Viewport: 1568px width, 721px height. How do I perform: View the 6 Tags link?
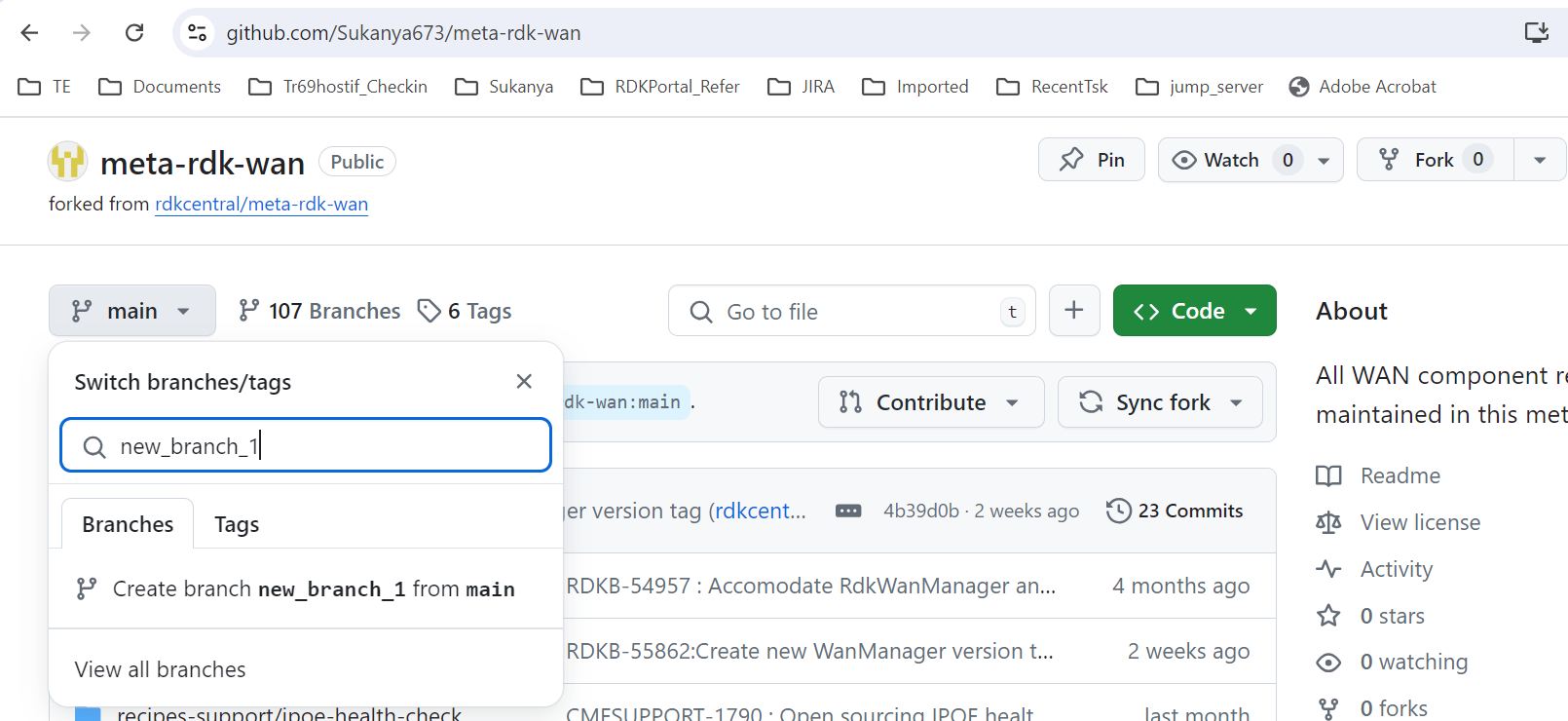(465, 311)
